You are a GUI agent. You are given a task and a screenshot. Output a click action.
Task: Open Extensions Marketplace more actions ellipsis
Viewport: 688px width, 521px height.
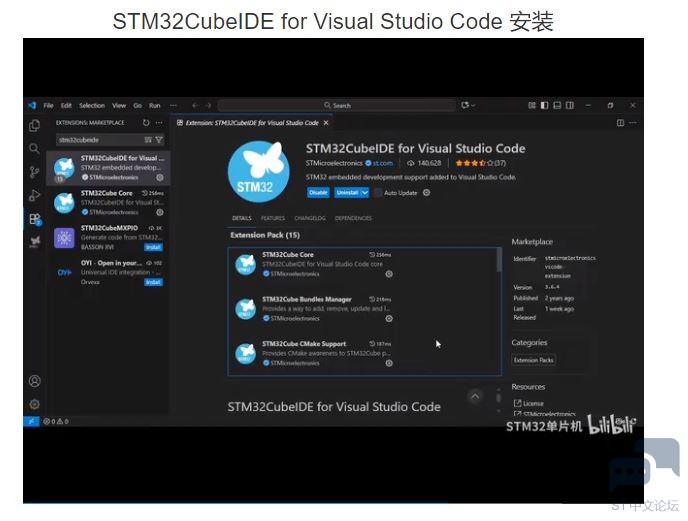[159, 123]
